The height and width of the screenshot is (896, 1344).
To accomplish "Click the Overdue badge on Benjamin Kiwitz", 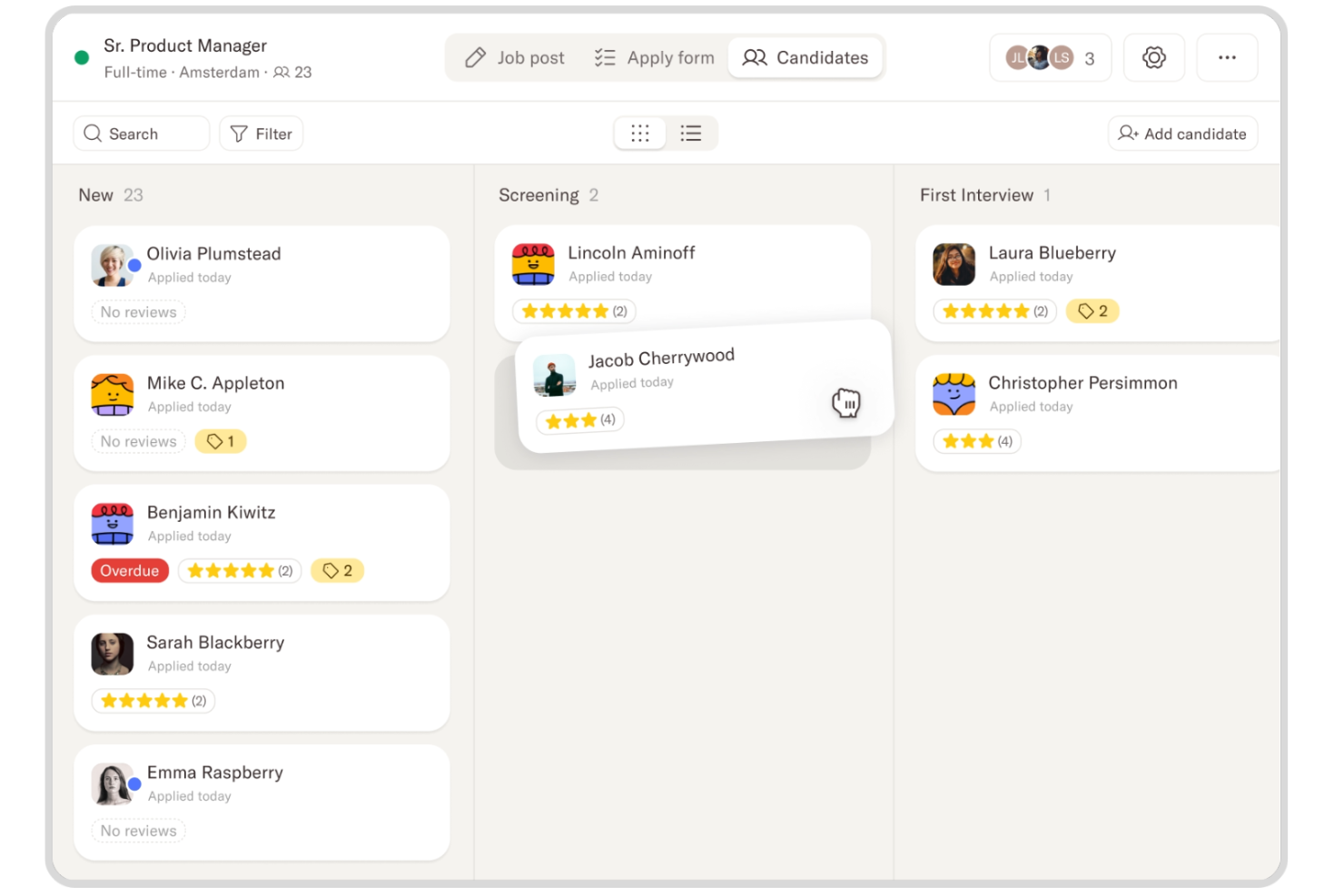I will [x=130, y=571].
